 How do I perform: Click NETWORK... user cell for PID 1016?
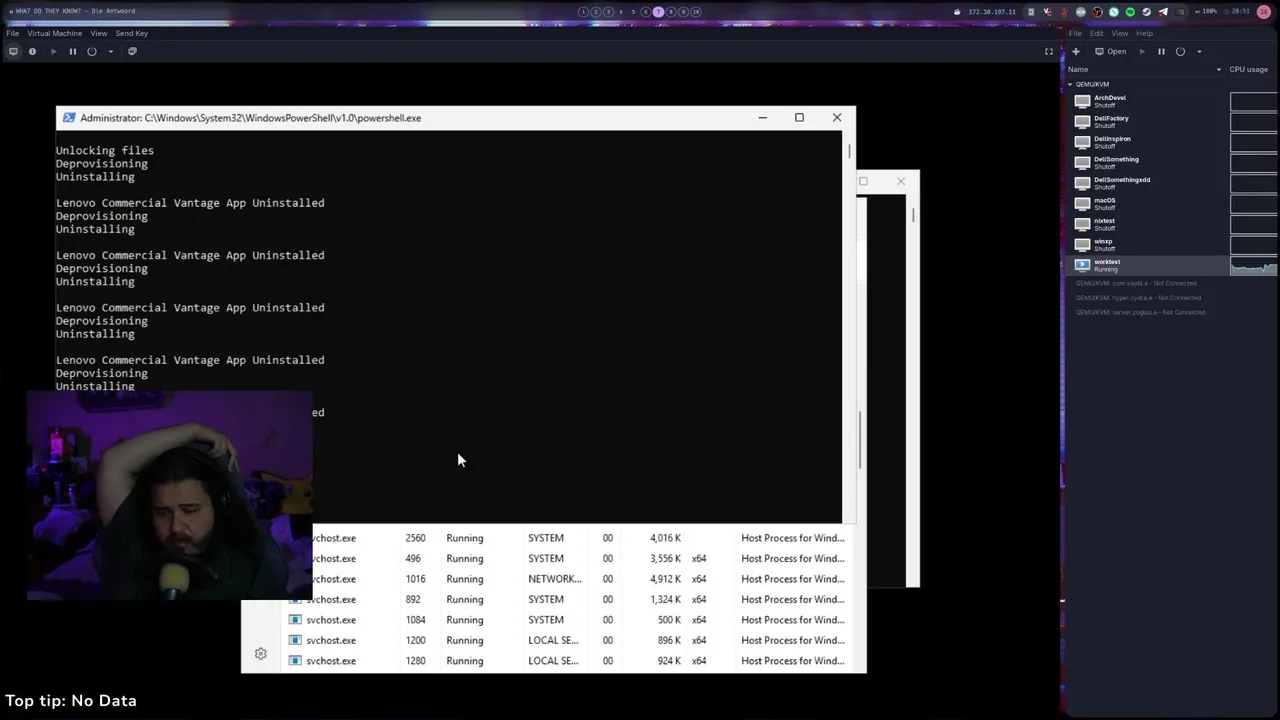(554, 579)
